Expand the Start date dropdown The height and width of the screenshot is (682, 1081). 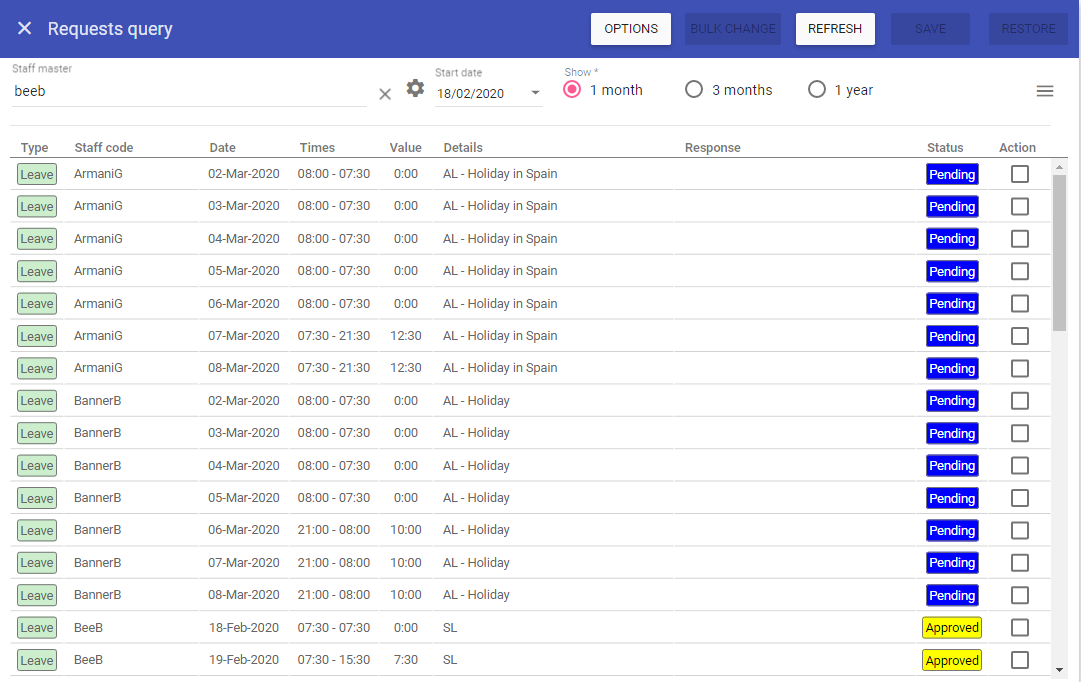[x=535, y=94]
